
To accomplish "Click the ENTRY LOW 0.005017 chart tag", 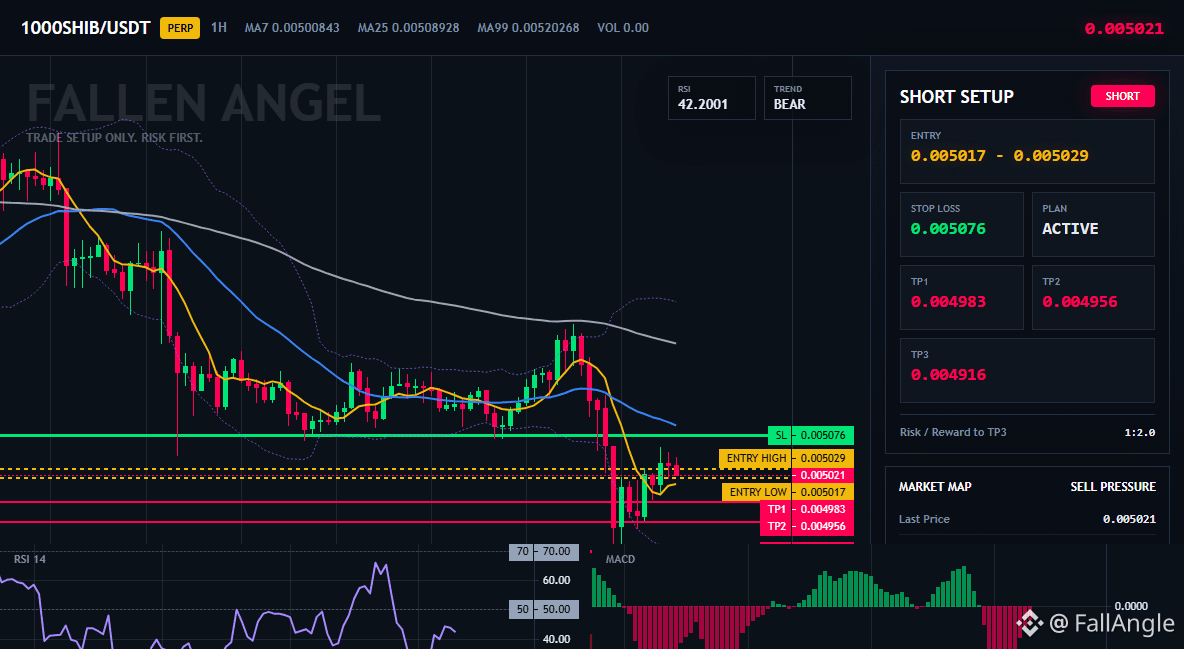I will 788,492.
